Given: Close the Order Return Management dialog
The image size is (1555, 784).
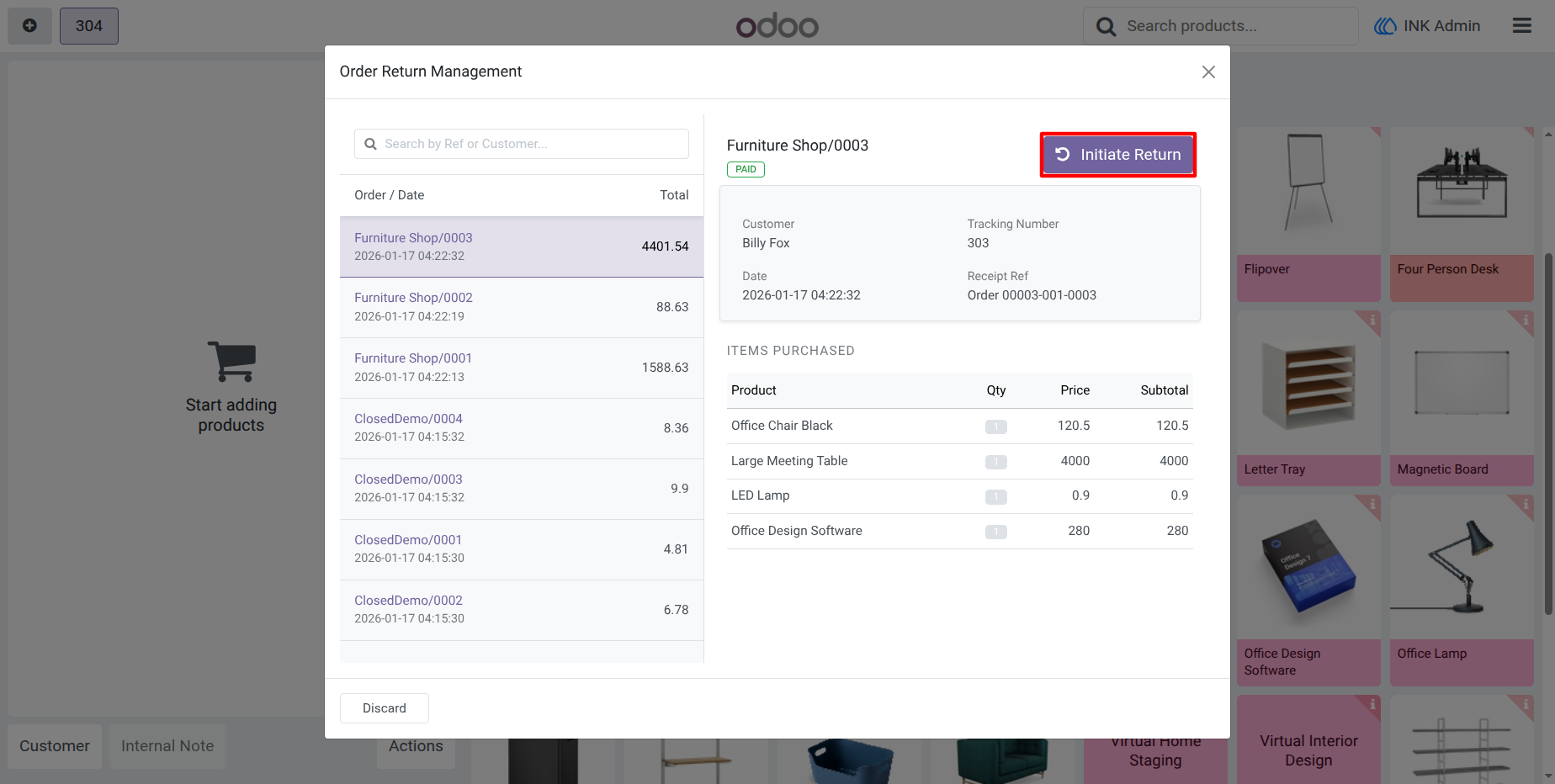Looking at the screenshot, I should coord(1208,72).
